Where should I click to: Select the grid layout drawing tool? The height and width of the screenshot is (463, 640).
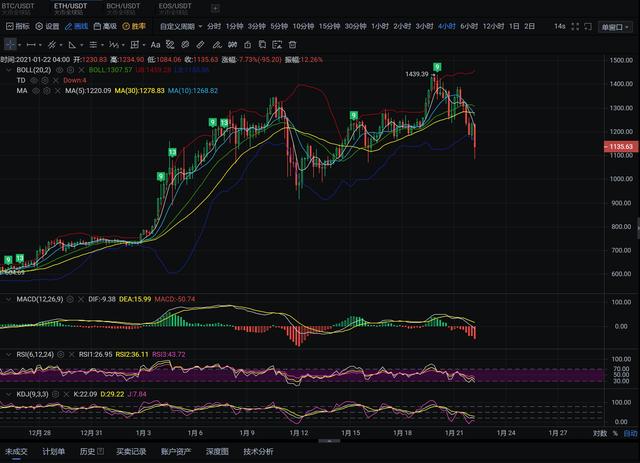point(135,45)
